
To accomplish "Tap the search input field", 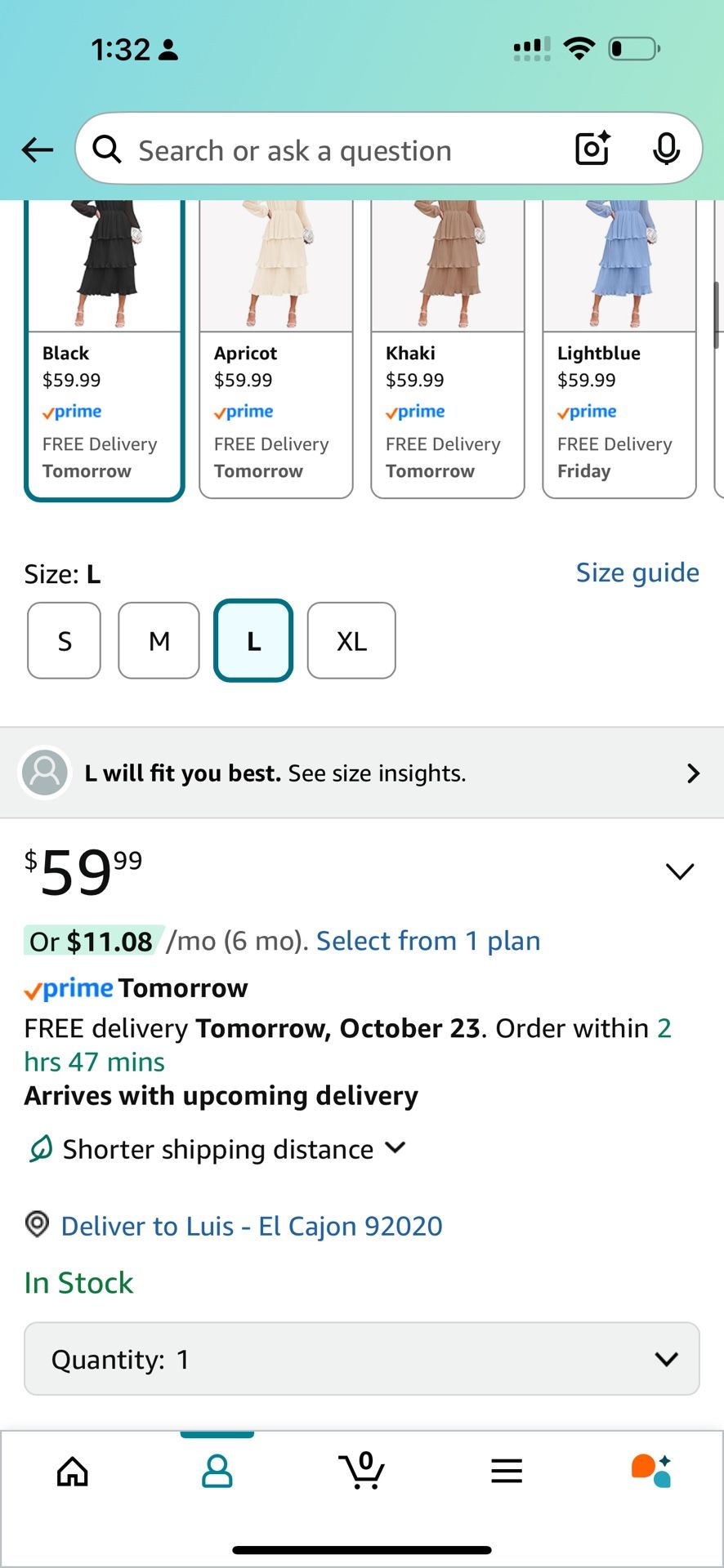I will tap(343, 150).
